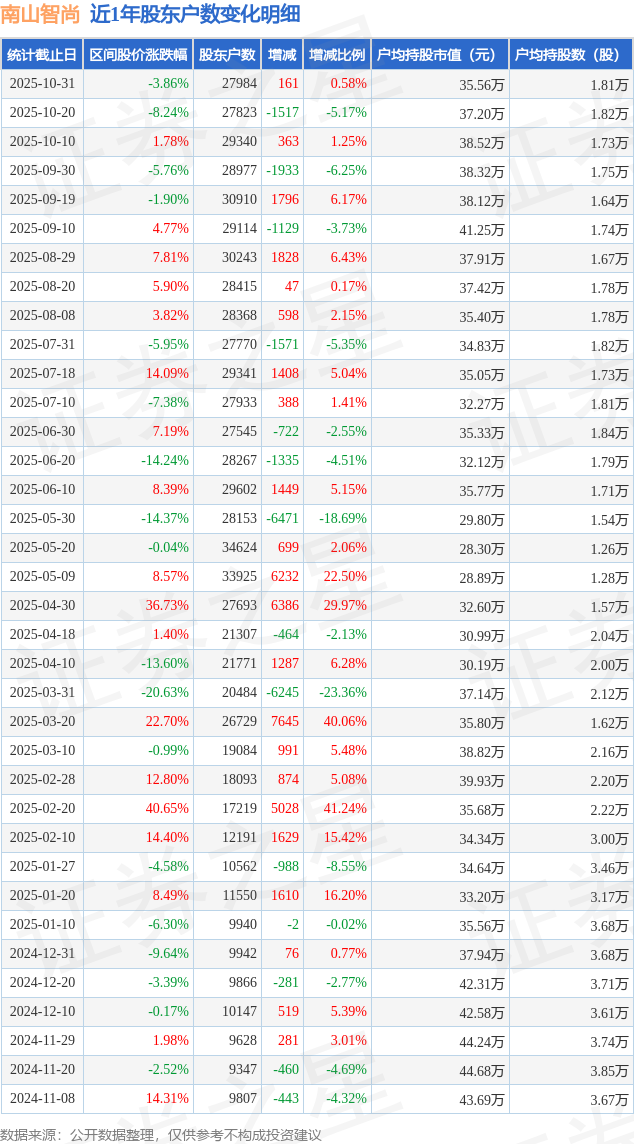Click the 3.85万 average shares cell

[609, 1070]
